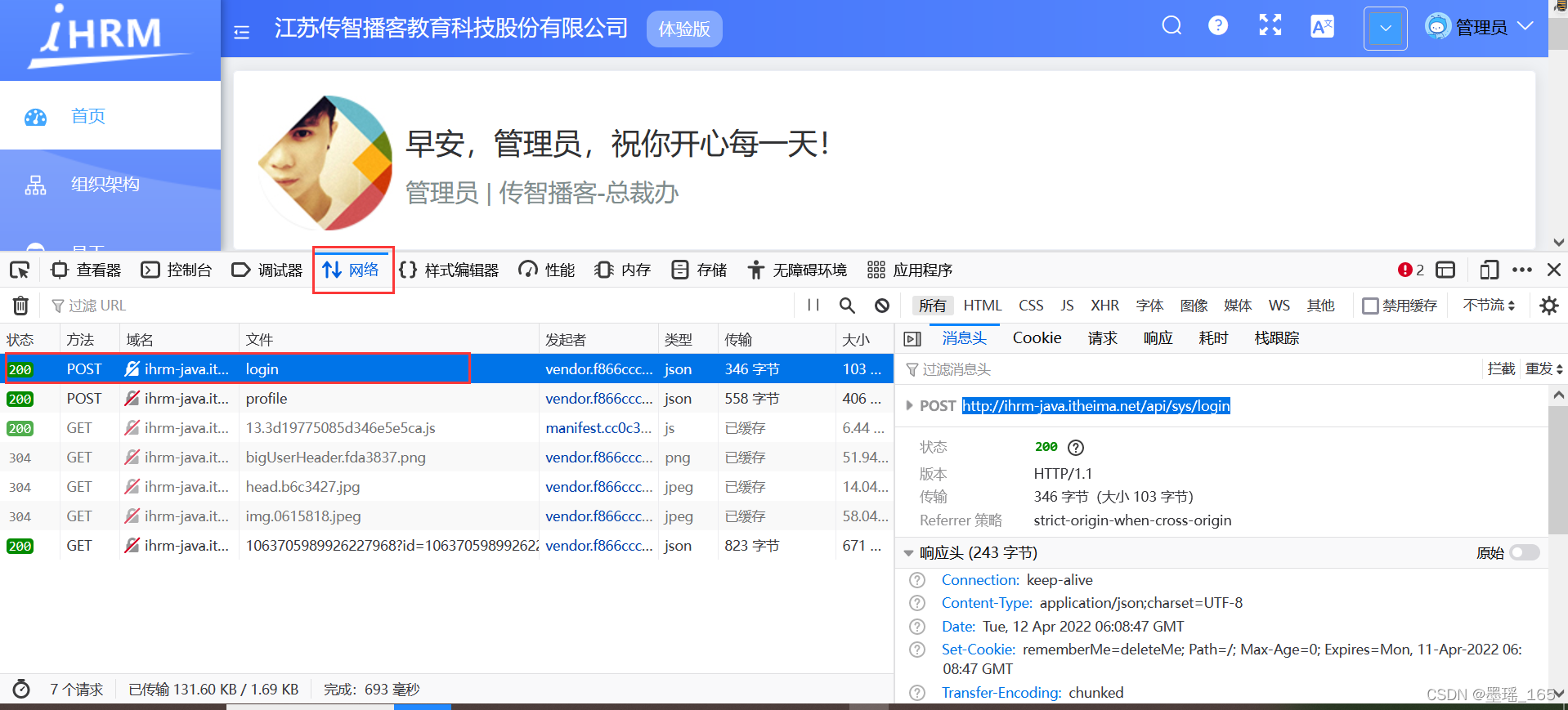Open the 内存 devtools tab

[x=622, y=270]
